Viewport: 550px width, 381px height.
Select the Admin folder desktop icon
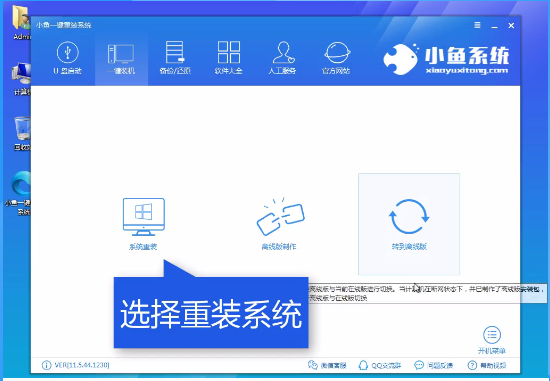(x=21, y=23)
